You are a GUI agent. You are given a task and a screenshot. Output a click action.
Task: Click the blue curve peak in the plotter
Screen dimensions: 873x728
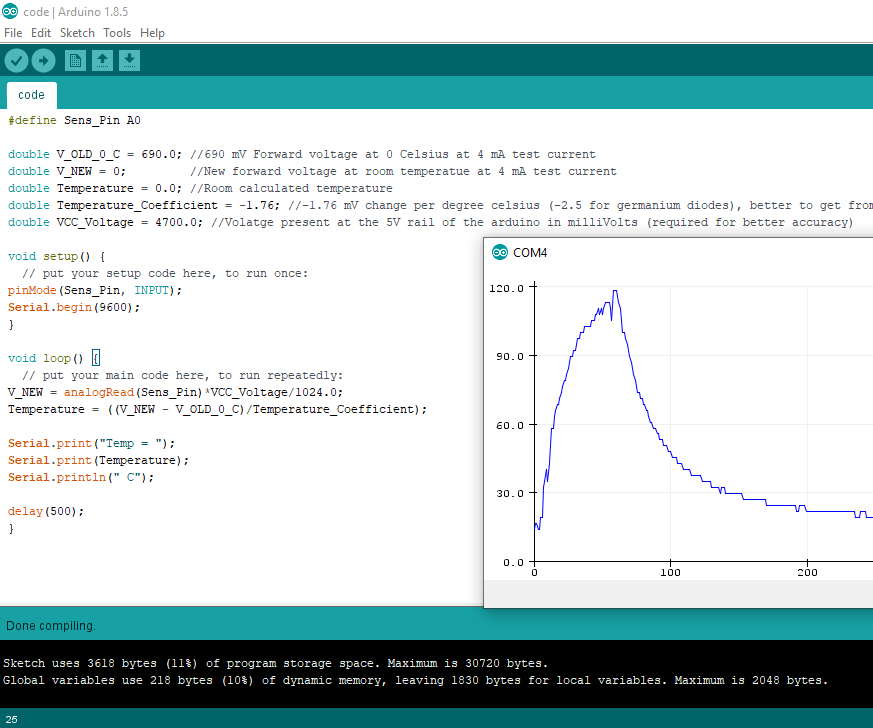tap(615, 292)
